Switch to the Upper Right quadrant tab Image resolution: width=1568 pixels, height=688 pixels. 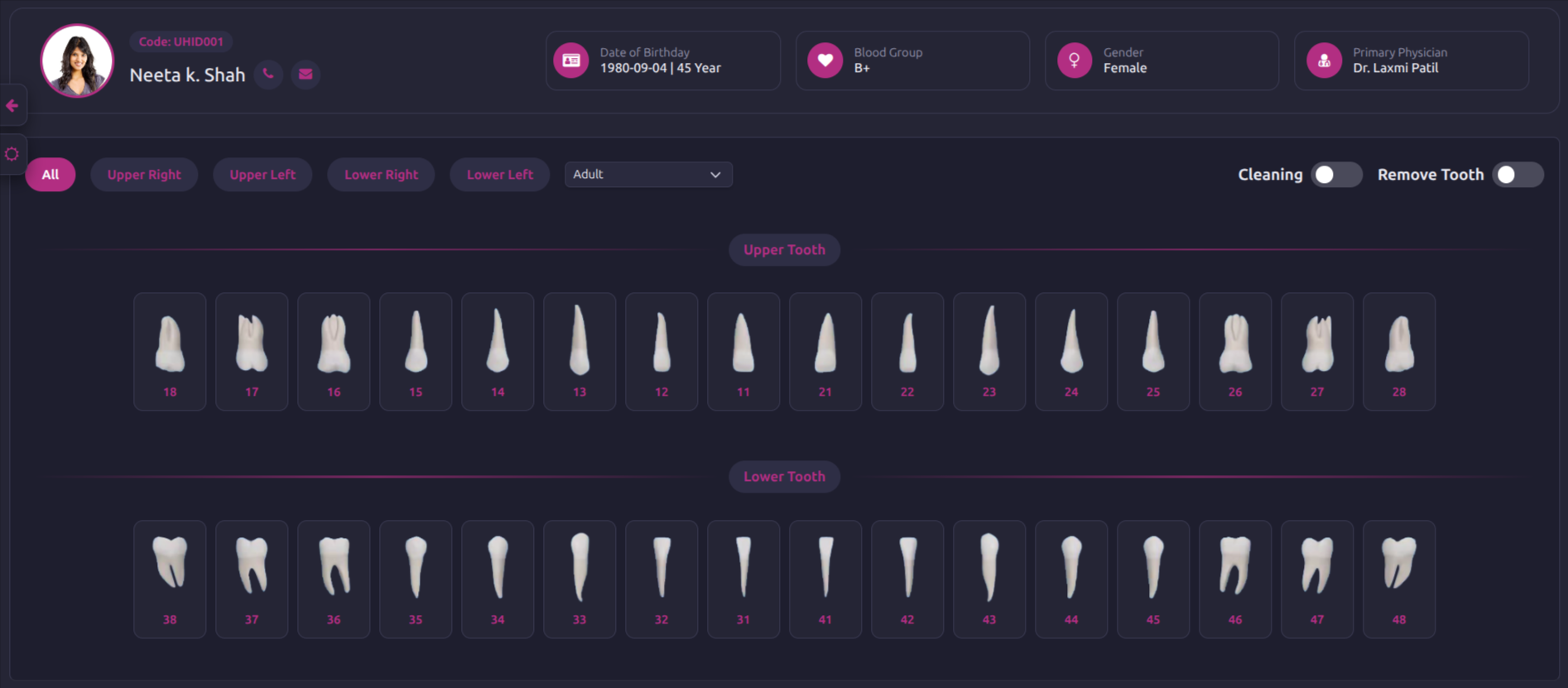(x=144, y=175)
